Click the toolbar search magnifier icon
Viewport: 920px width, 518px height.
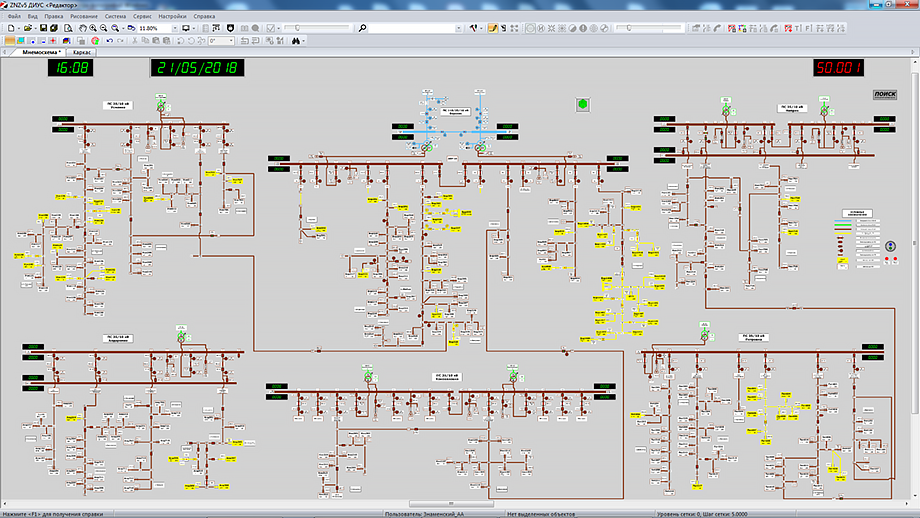(362, 28)
